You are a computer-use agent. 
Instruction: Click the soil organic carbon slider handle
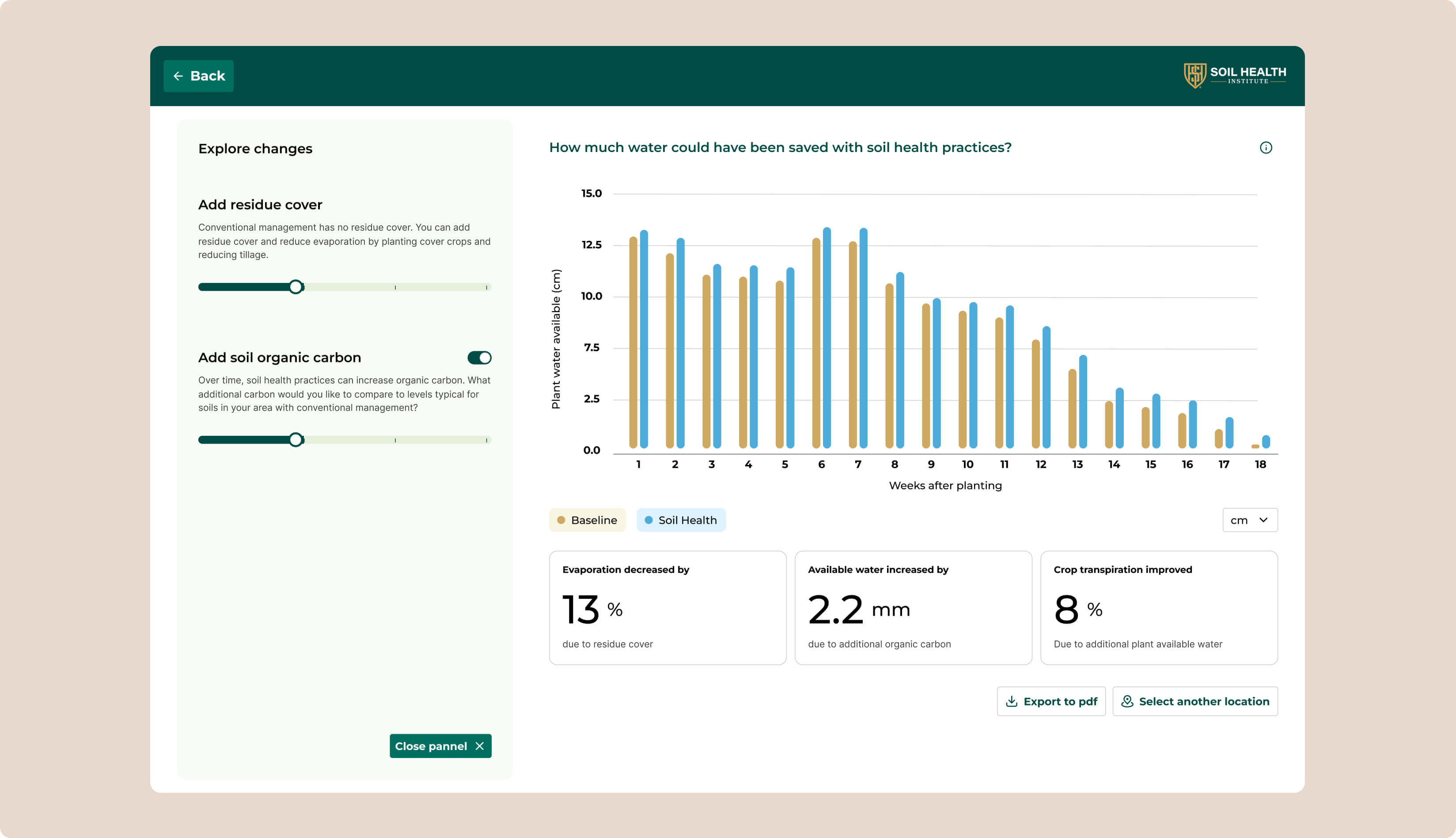pos(296,440)
